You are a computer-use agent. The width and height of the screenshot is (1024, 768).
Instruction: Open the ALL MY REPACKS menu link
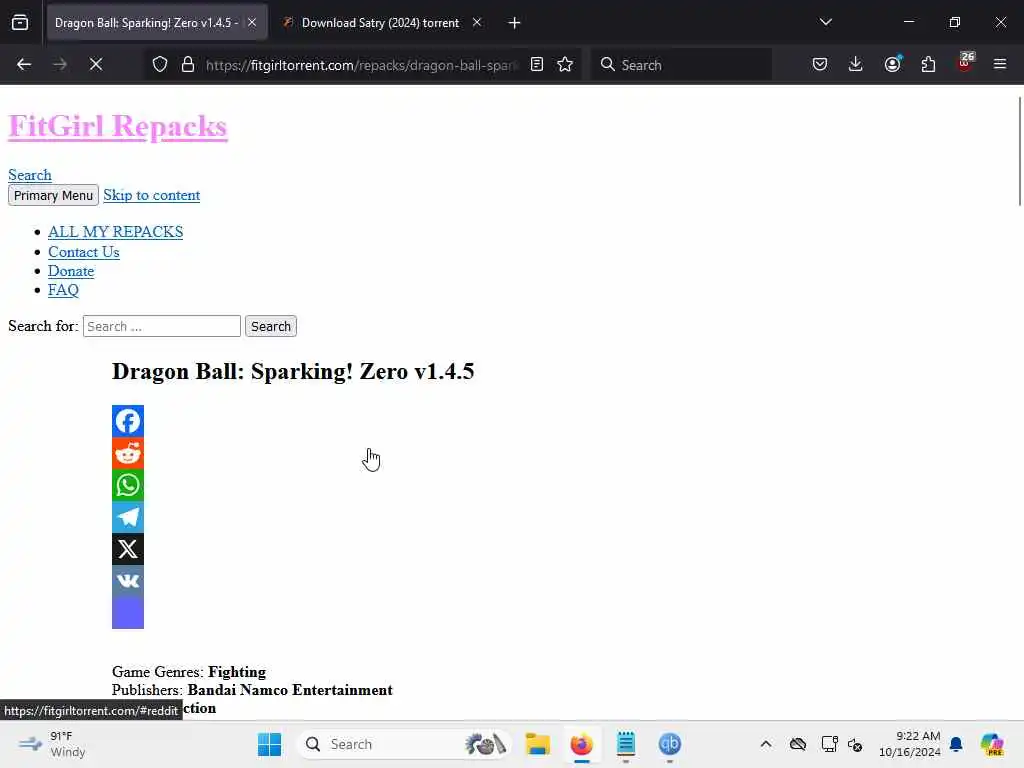tap(116, 232)
